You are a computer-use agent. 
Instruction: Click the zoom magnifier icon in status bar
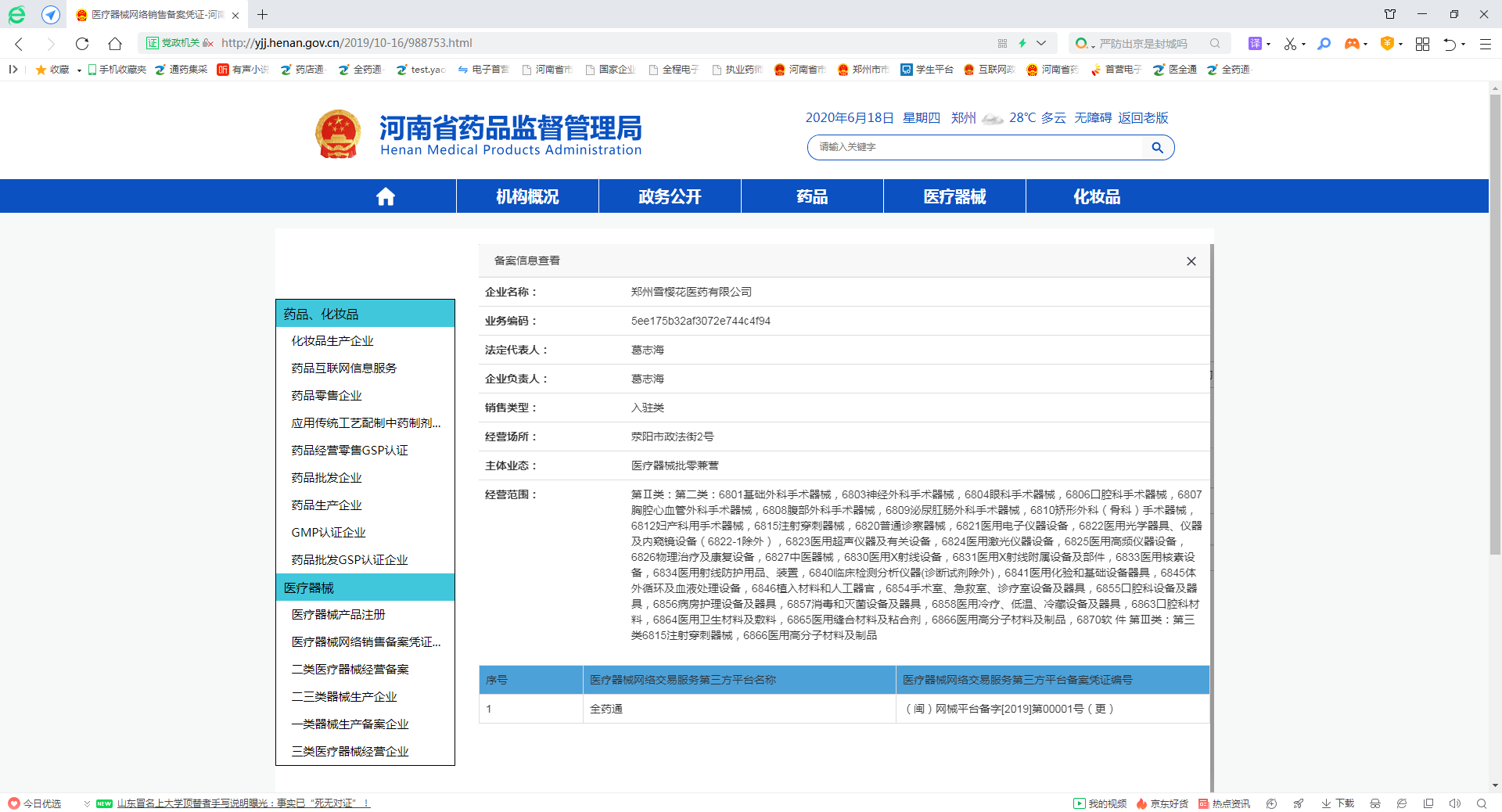click(x=1482, y=803)
